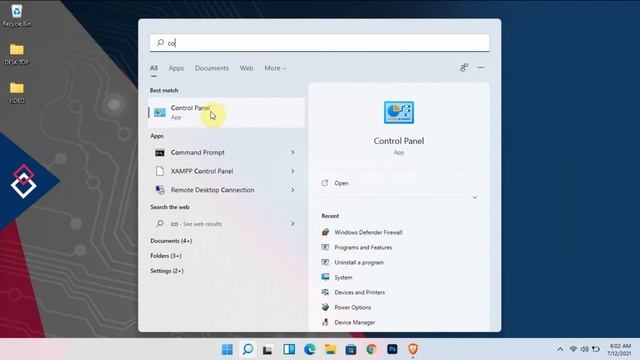This screenshot has height=360, width=640.
Task: Expand Documents (4+) results group
Action: click(171, 241)
